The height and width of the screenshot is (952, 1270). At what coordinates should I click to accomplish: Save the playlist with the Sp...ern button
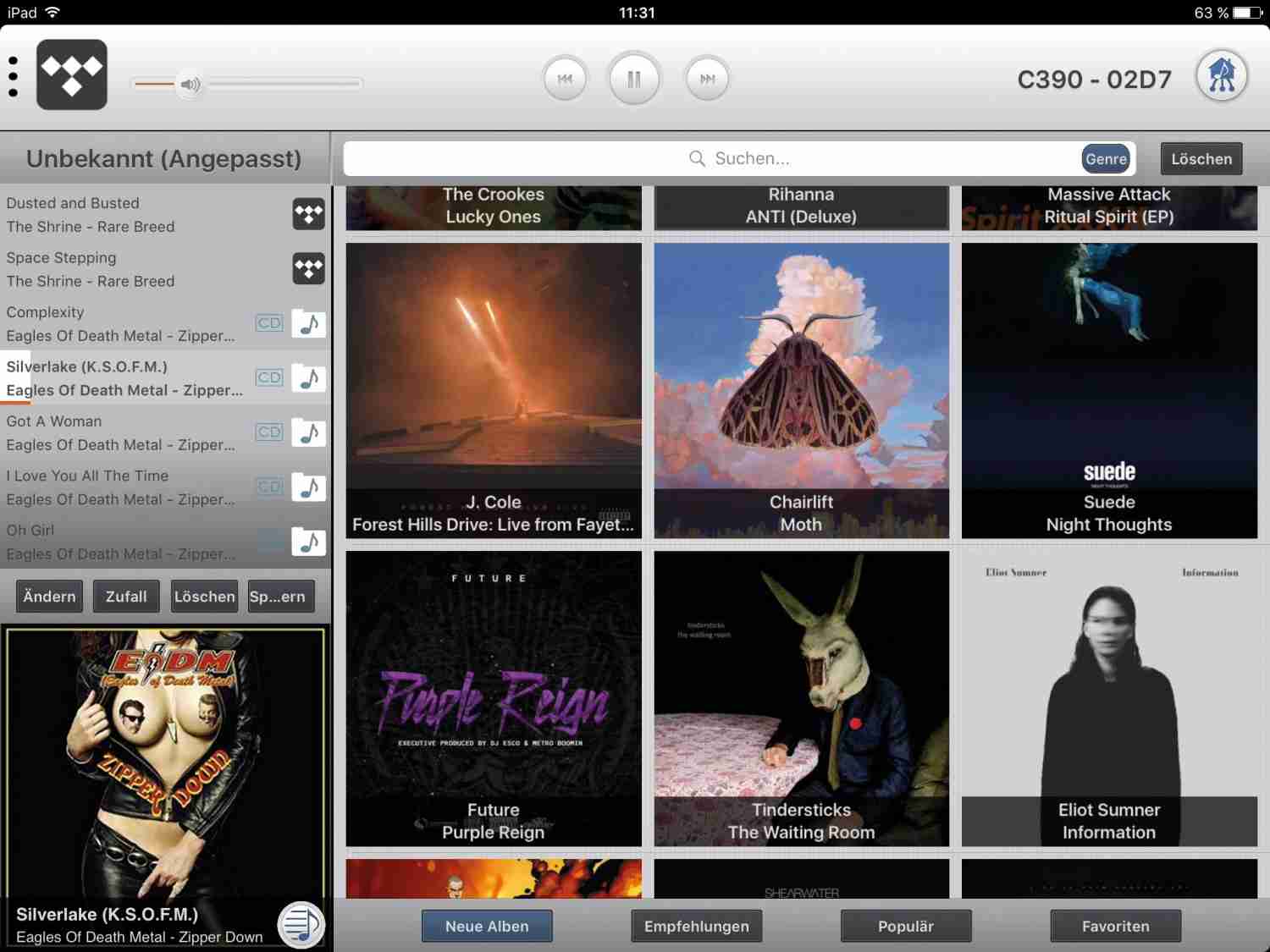click(281, 597)
